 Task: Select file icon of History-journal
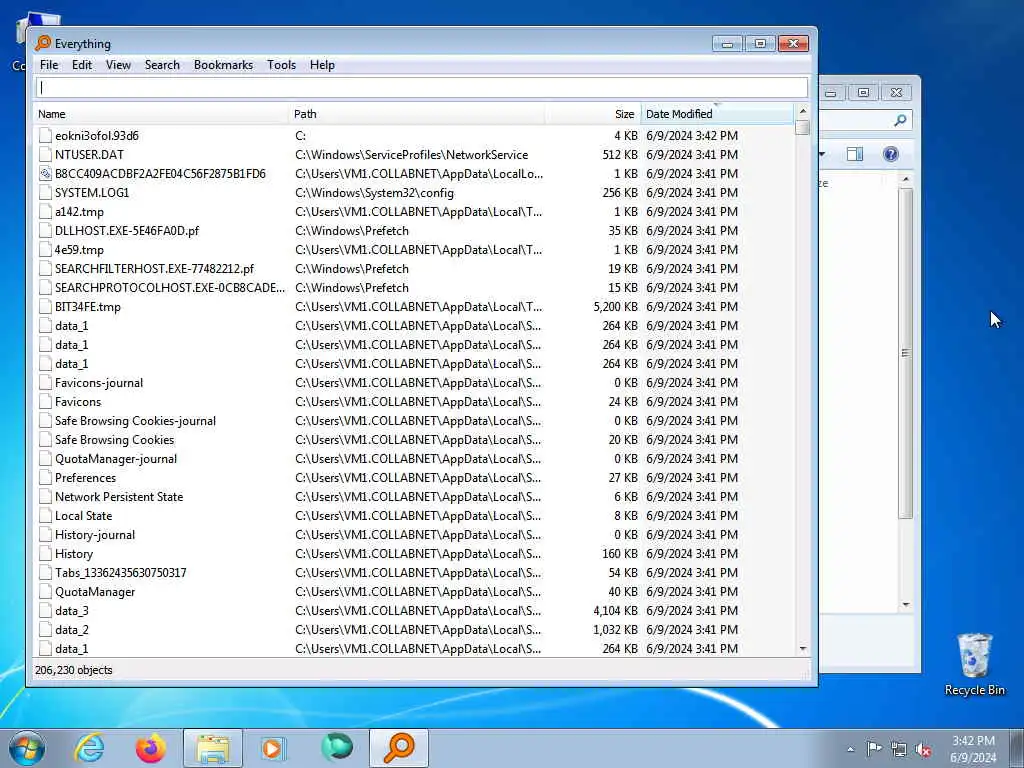[45, 534]
